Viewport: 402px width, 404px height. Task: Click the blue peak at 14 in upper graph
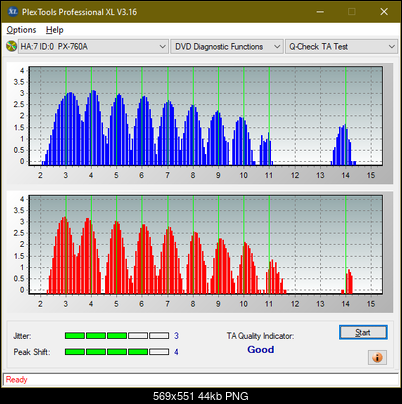(343, 145)
